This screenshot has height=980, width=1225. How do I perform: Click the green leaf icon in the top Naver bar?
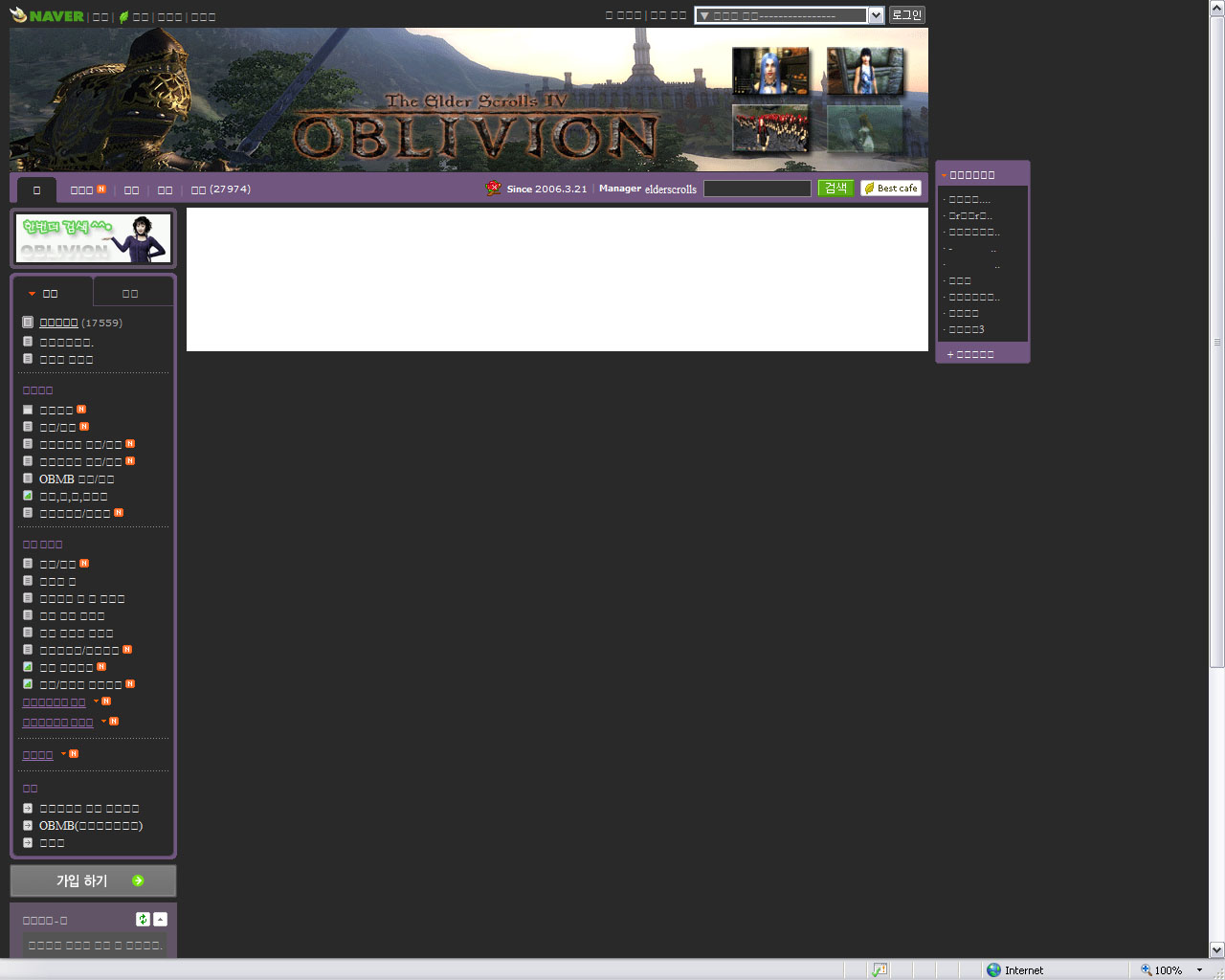(x=123, y=16)
